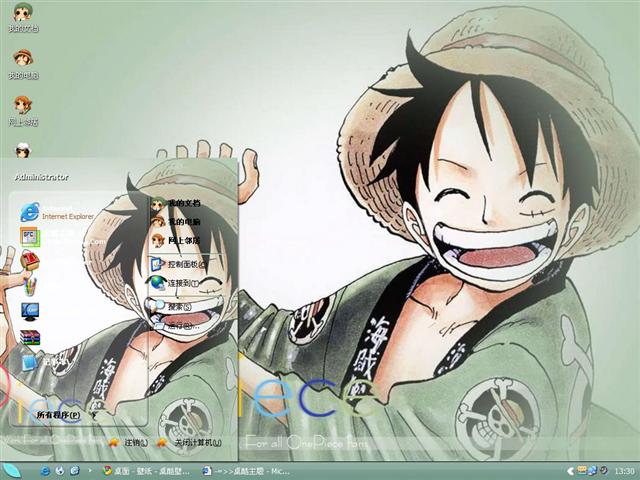Viewport: 640px width, 480px height.
Task: Select the white-hat character desktop icon
Action: click(23, 150)
